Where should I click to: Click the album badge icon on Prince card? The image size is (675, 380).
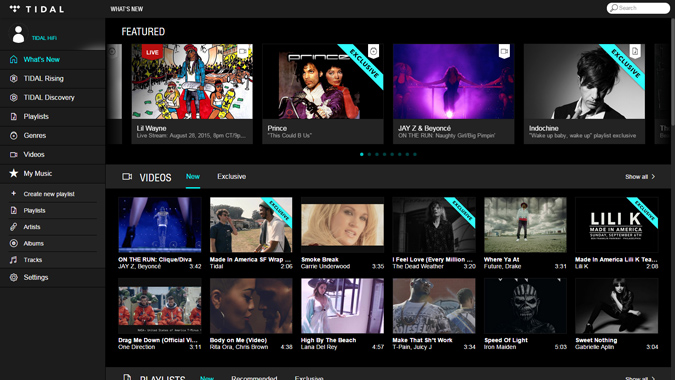[374, 51]
